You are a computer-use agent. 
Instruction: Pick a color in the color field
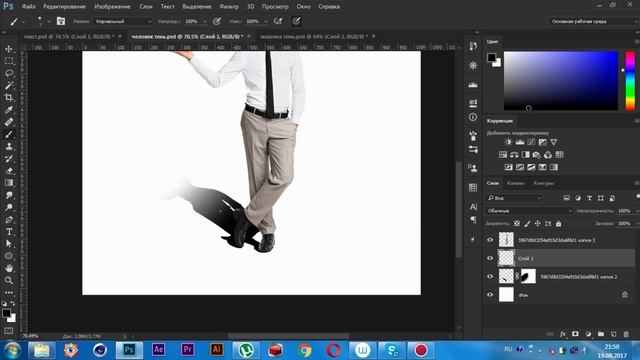coord(561,80)
